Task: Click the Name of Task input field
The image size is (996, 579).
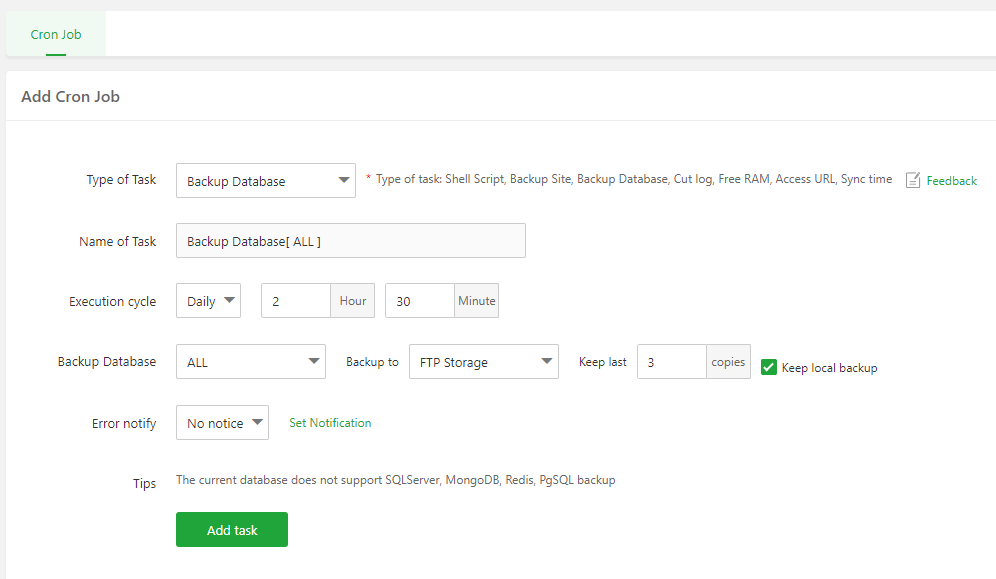Action: point(351,241)
